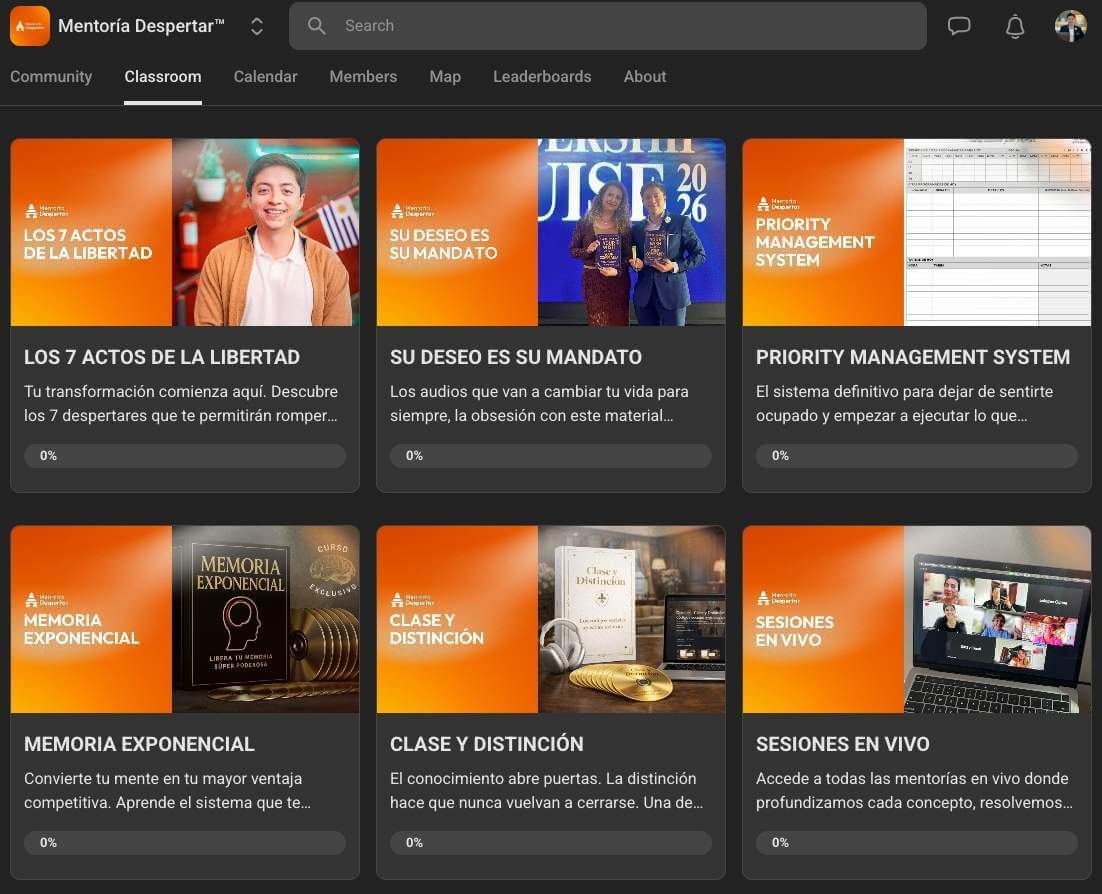Switch to the Community tab
This screenshot has width=1102, height=894.
[51, 77]
